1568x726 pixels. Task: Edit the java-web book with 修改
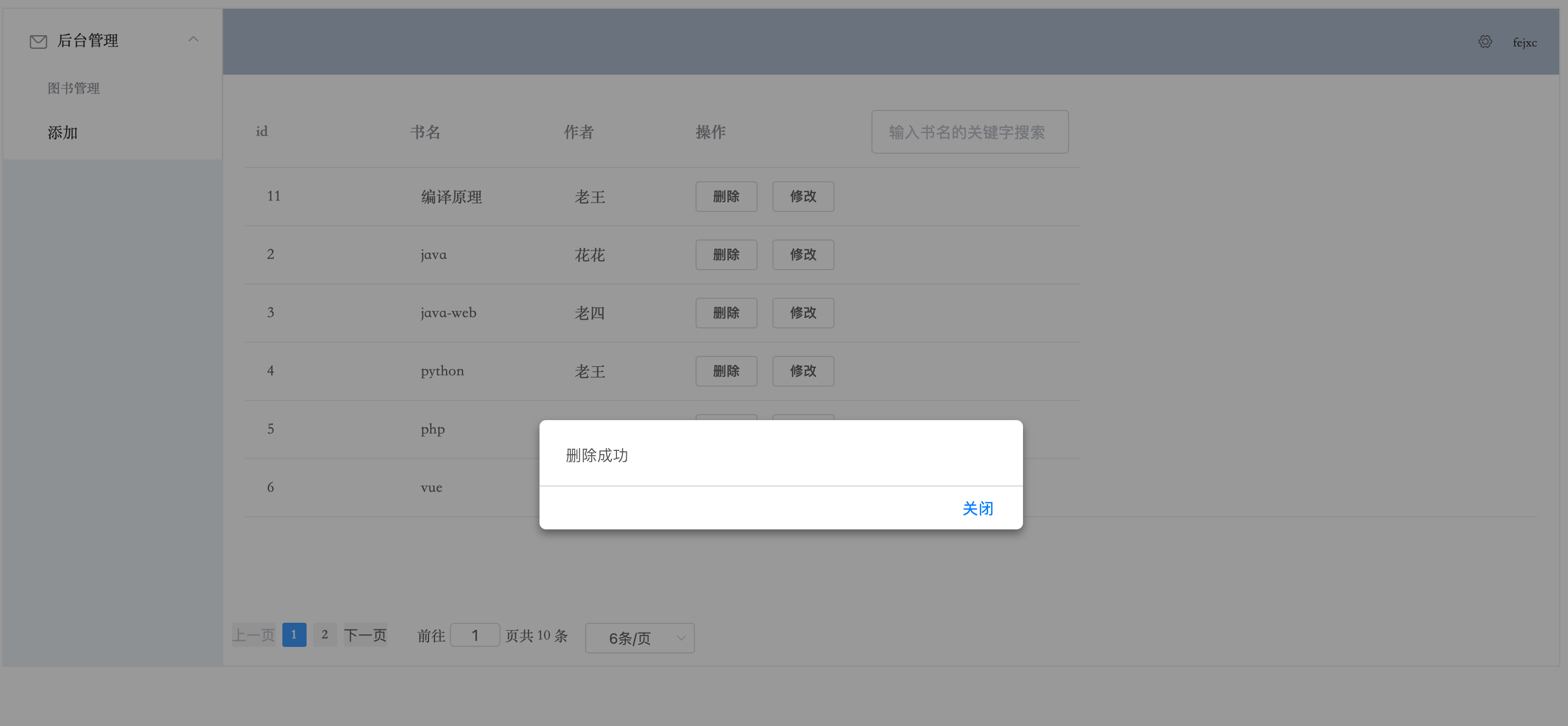click(x=802, y=313)
